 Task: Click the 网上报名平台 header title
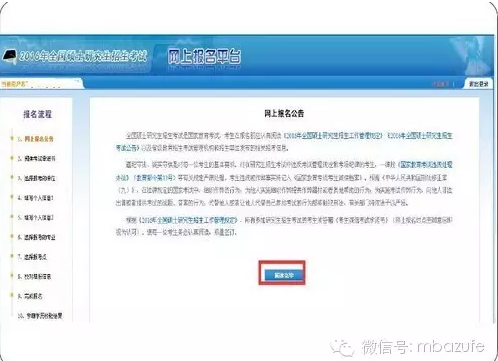(x=204, y=56)
